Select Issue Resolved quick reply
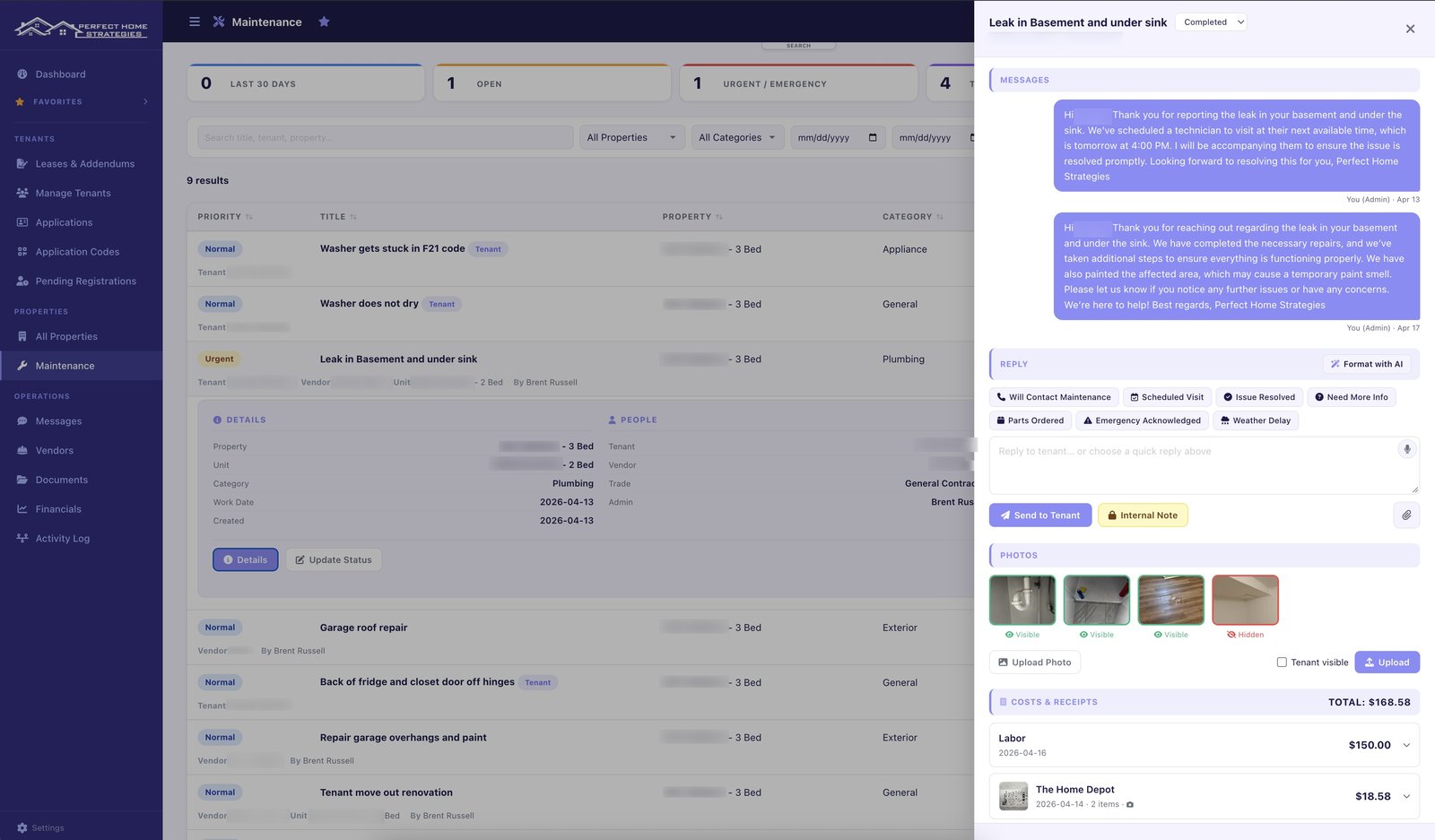This screenshot has width=1435, height=840. [1259, 397]
